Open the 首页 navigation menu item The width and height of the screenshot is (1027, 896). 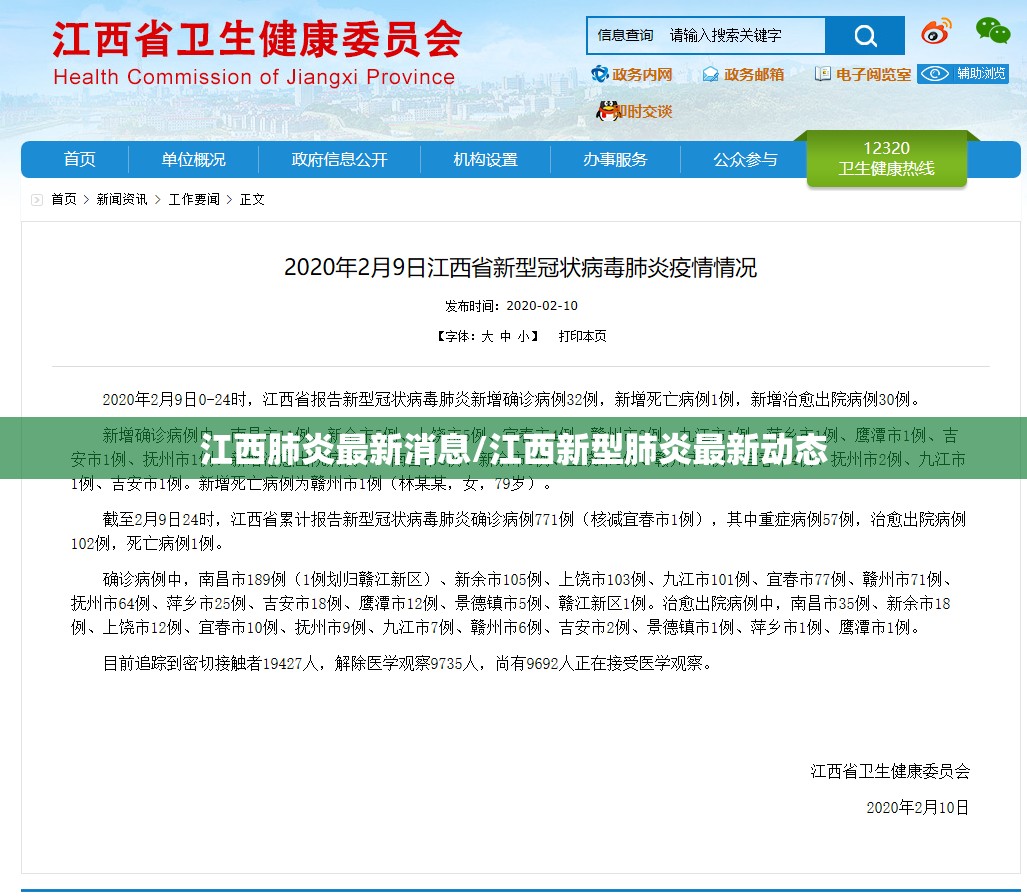point(79,159)
